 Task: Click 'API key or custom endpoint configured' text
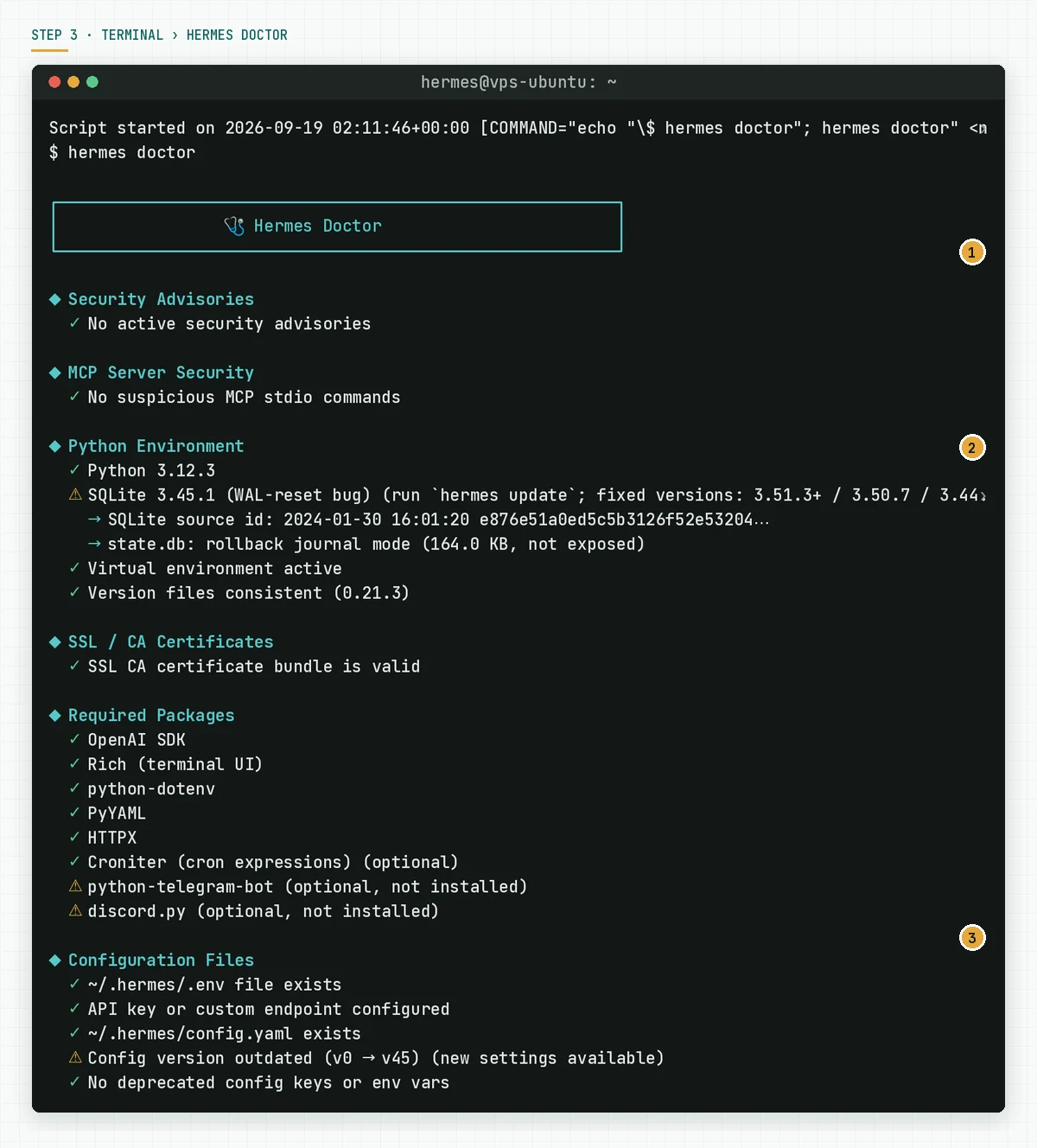269,1009
